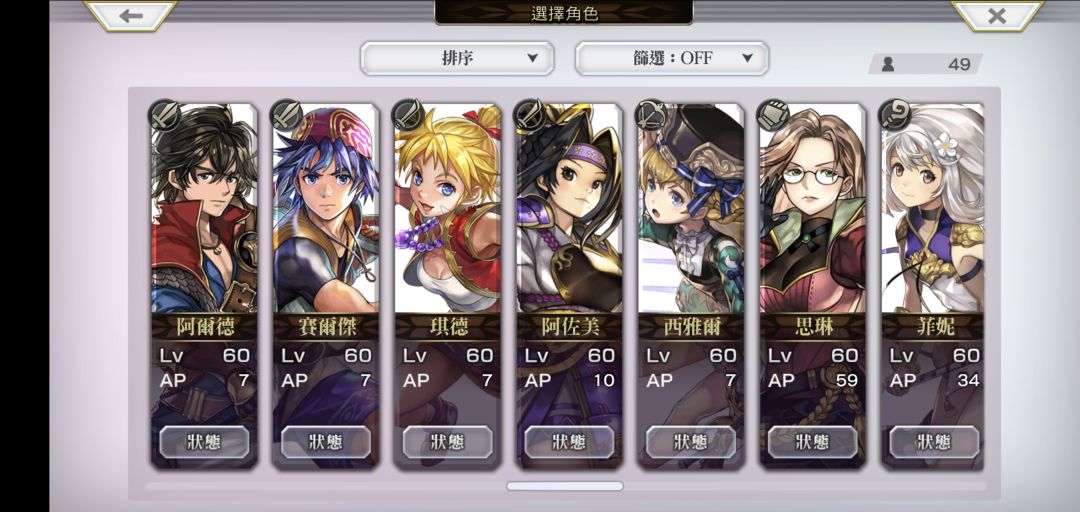The image size is (1080, 512).
Task: Click the 狀態 button under 琪德
Action: point(448,442)
